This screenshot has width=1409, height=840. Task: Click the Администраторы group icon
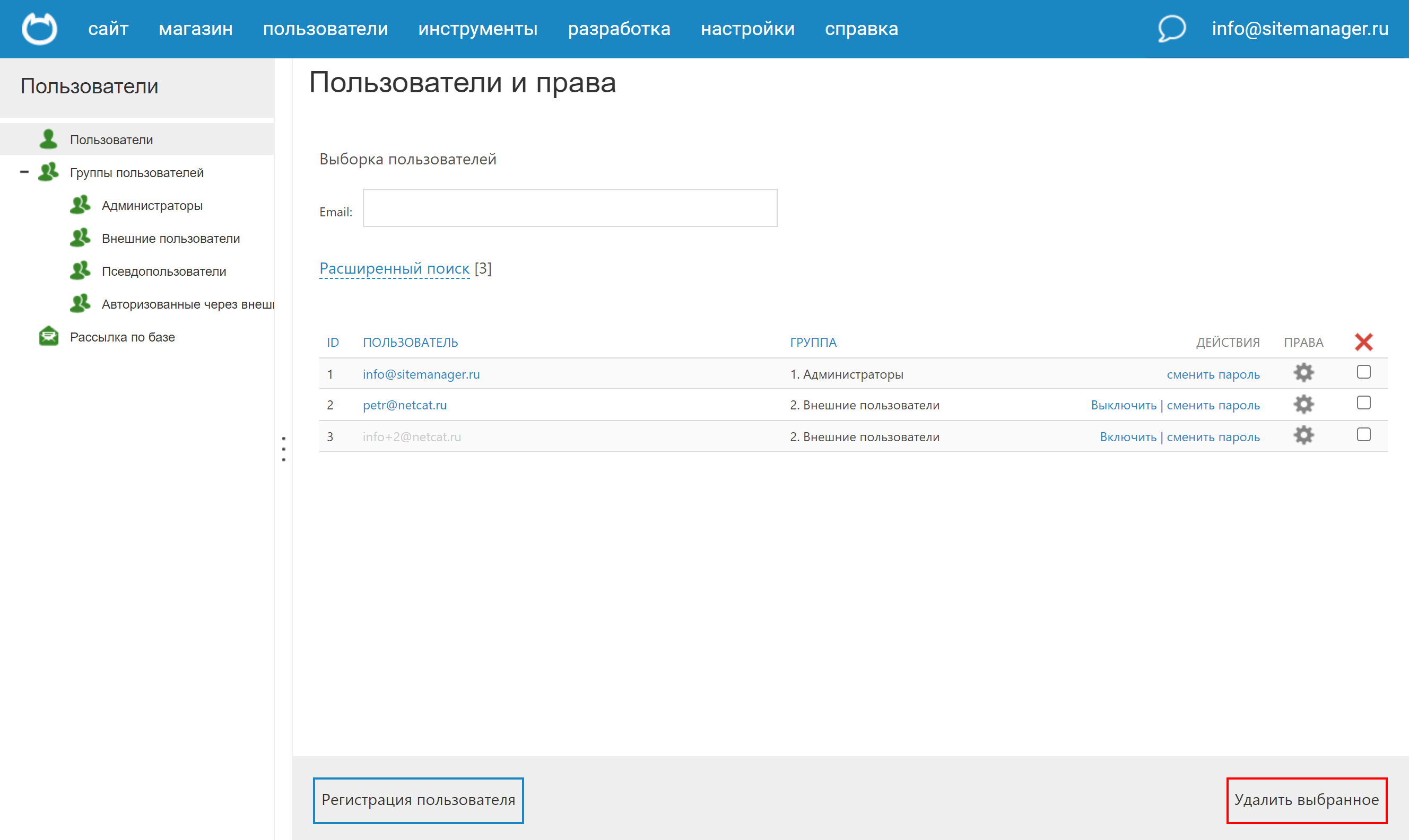(81, 205)
